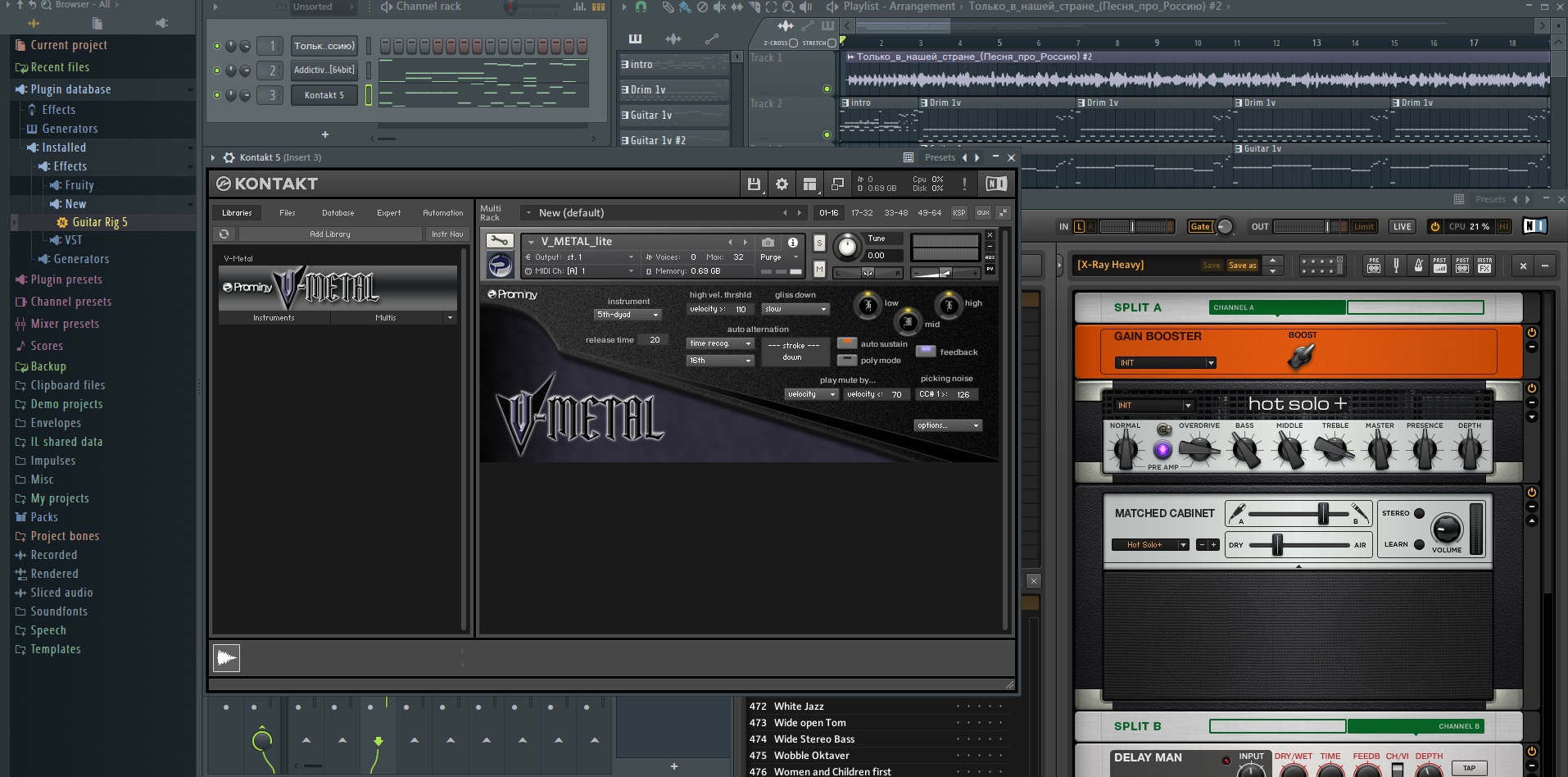Image resolution: width=1568 pixels, height=777 pixels.
Task: Open V-Metal options... dropdown
Action: [948, 425]
